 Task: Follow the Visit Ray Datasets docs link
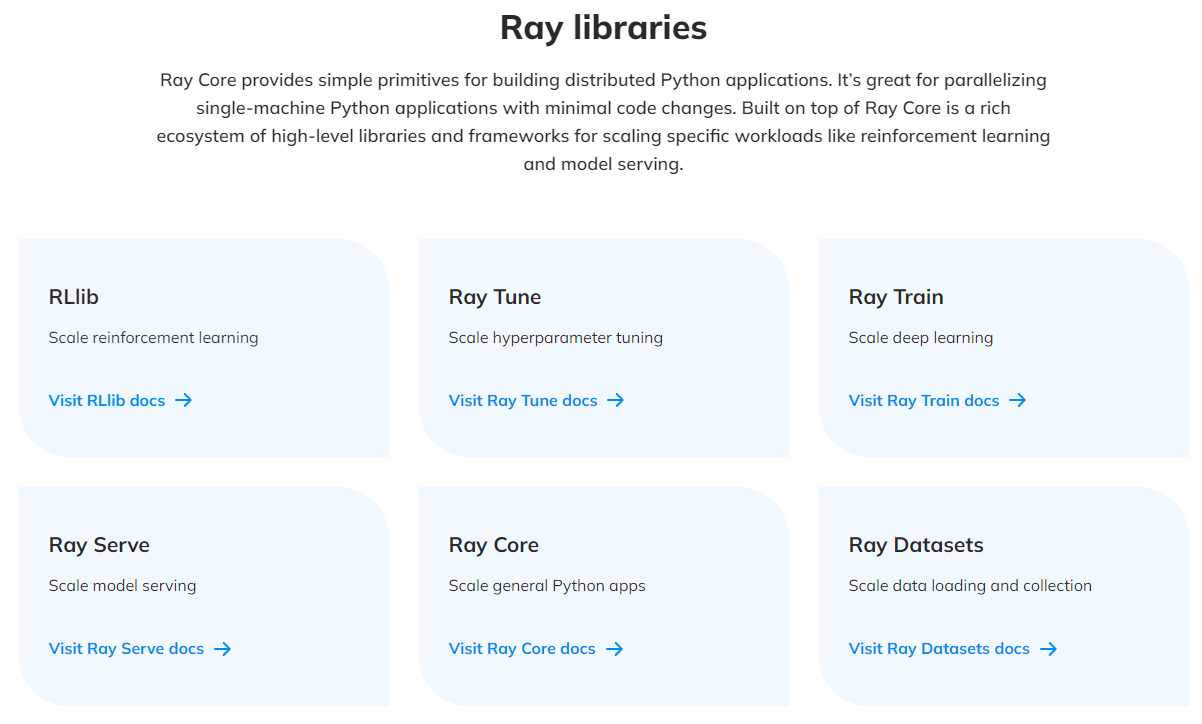939,649
